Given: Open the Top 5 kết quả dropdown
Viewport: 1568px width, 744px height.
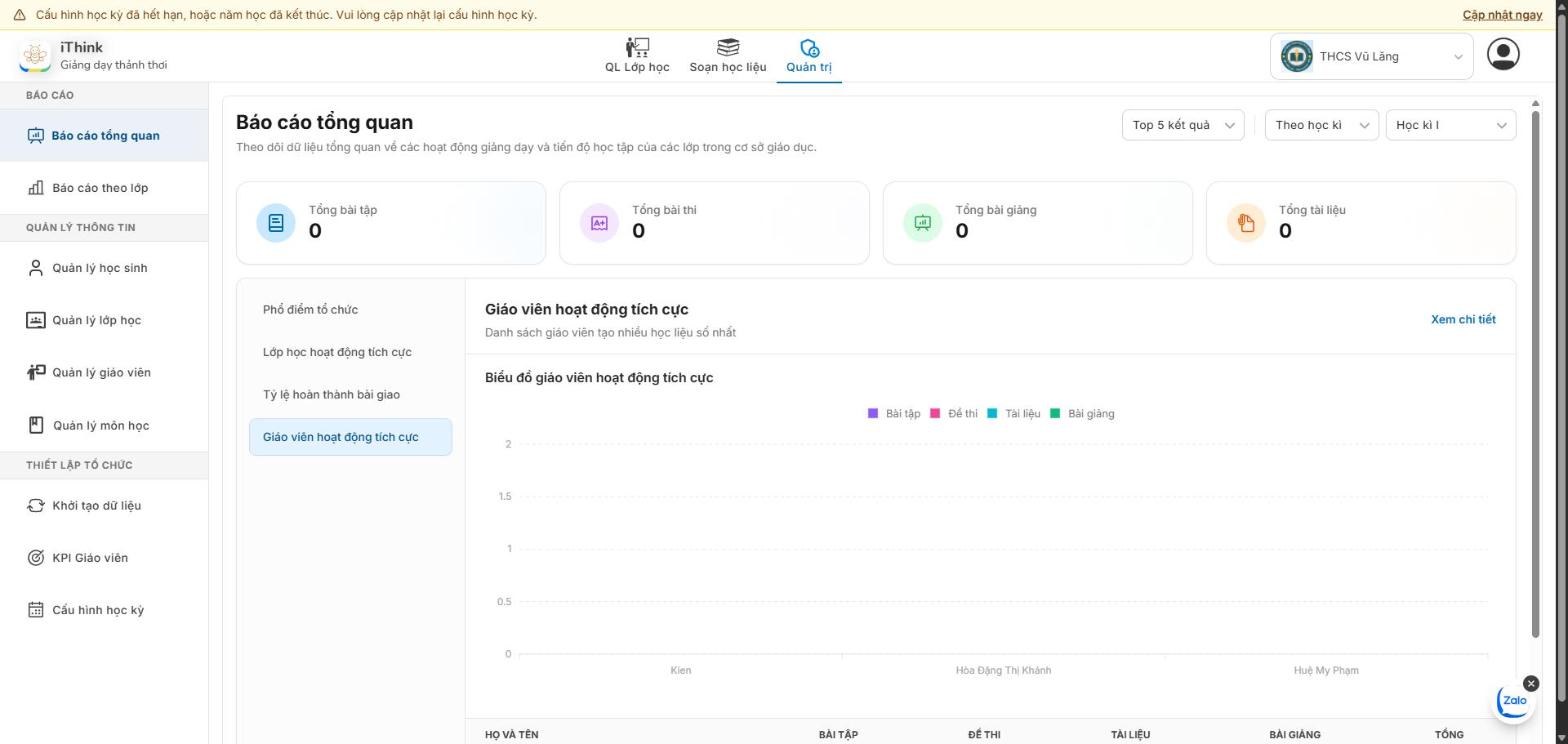Looking at the screenshot, I should pyautogui.click(x=1183, y=125).
